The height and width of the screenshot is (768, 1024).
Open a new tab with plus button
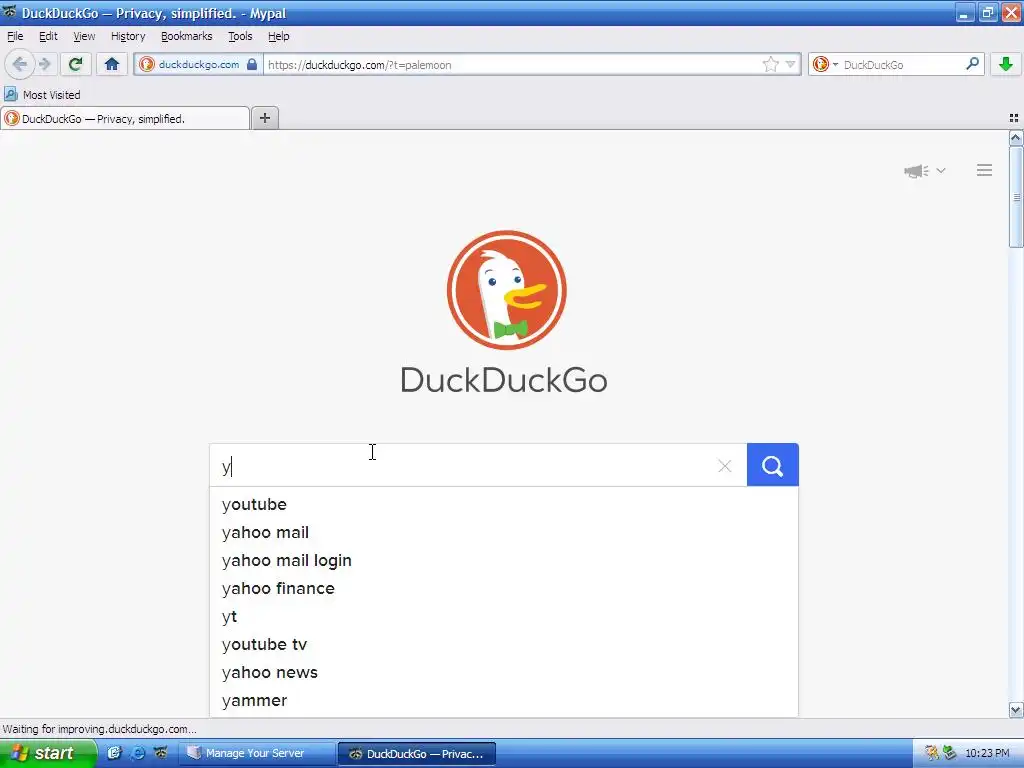264,118
